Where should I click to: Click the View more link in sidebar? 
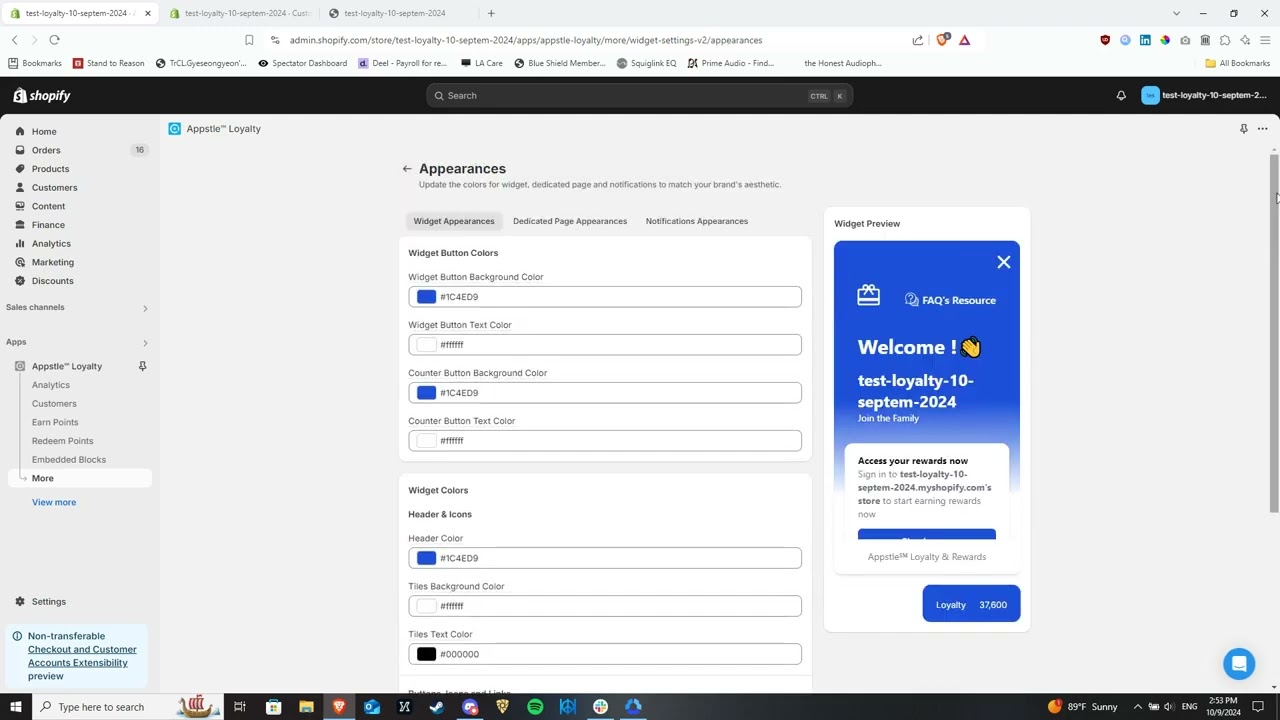tap(54, 502)
